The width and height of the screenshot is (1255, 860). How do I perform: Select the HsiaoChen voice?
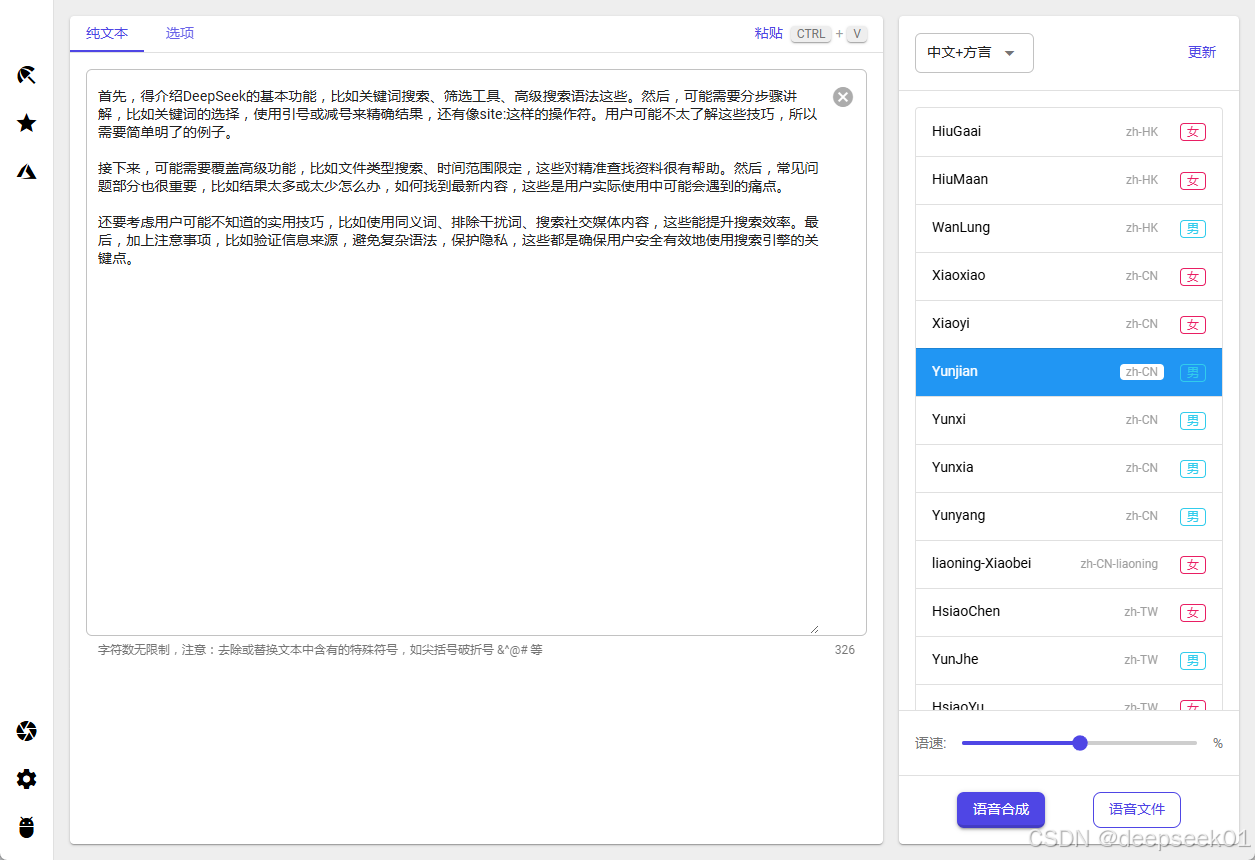(x=1069, y=612)
